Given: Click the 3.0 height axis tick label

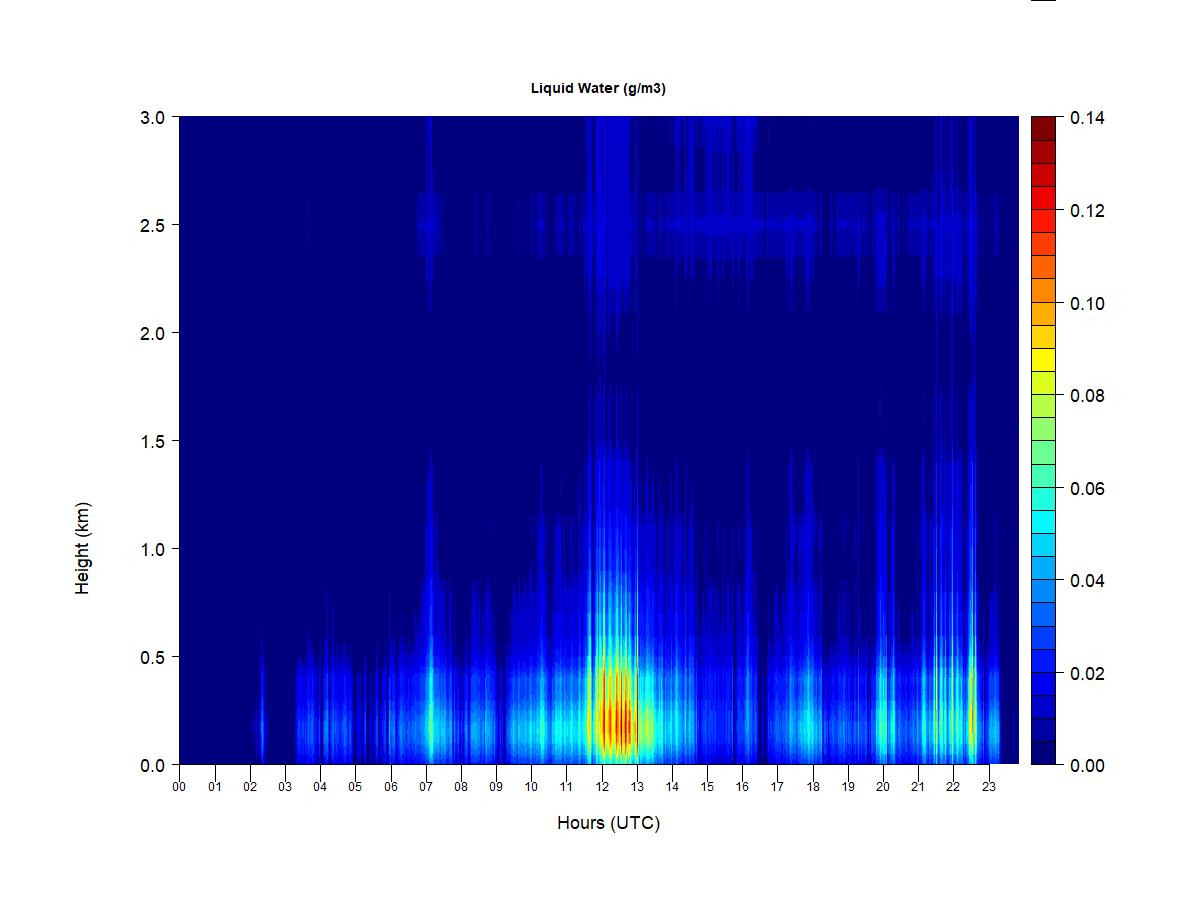Looking at the screenshot, I should [x=153, y=117].
